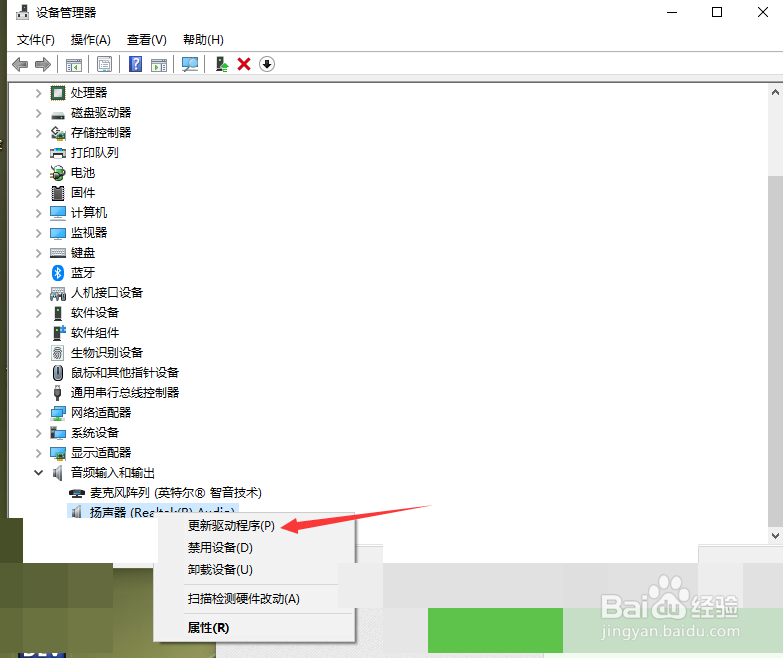The width and height of the screenshot is (783, 658).
Task: Click the round down-arrow disable device icon
Action: (267, 64)
